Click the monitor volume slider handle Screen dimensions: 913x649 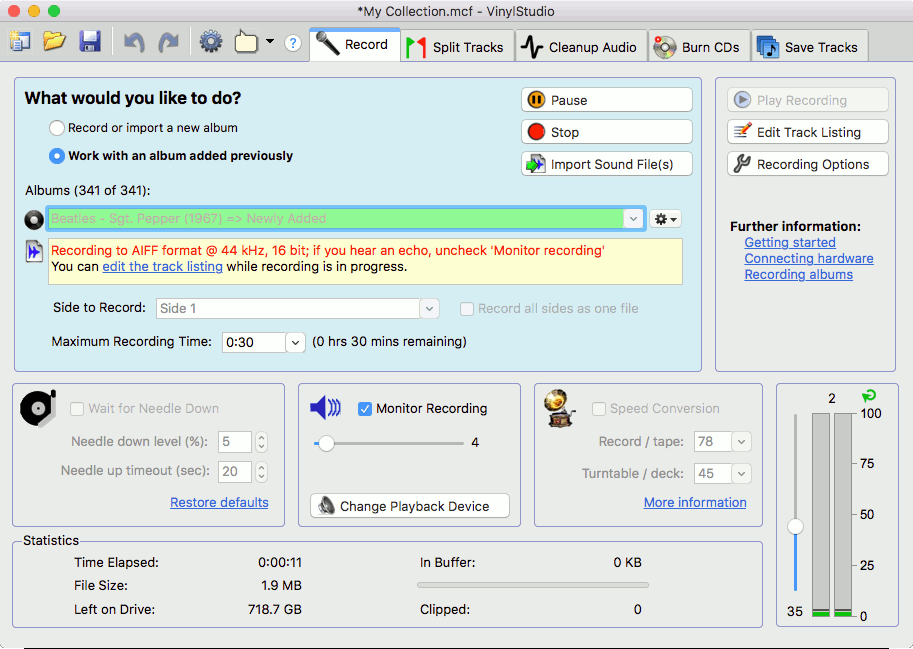pyautogui.click(x=326, y=443)
